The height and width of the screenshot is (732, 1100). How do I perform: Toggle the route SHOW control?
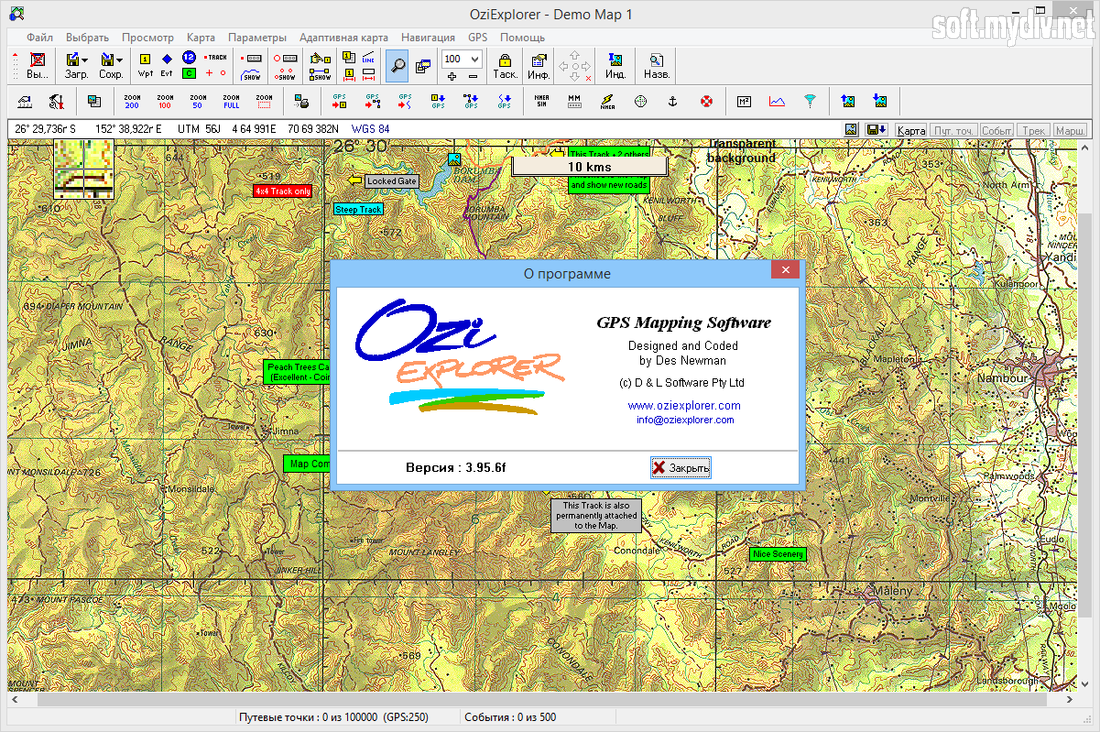pos(320,74)
